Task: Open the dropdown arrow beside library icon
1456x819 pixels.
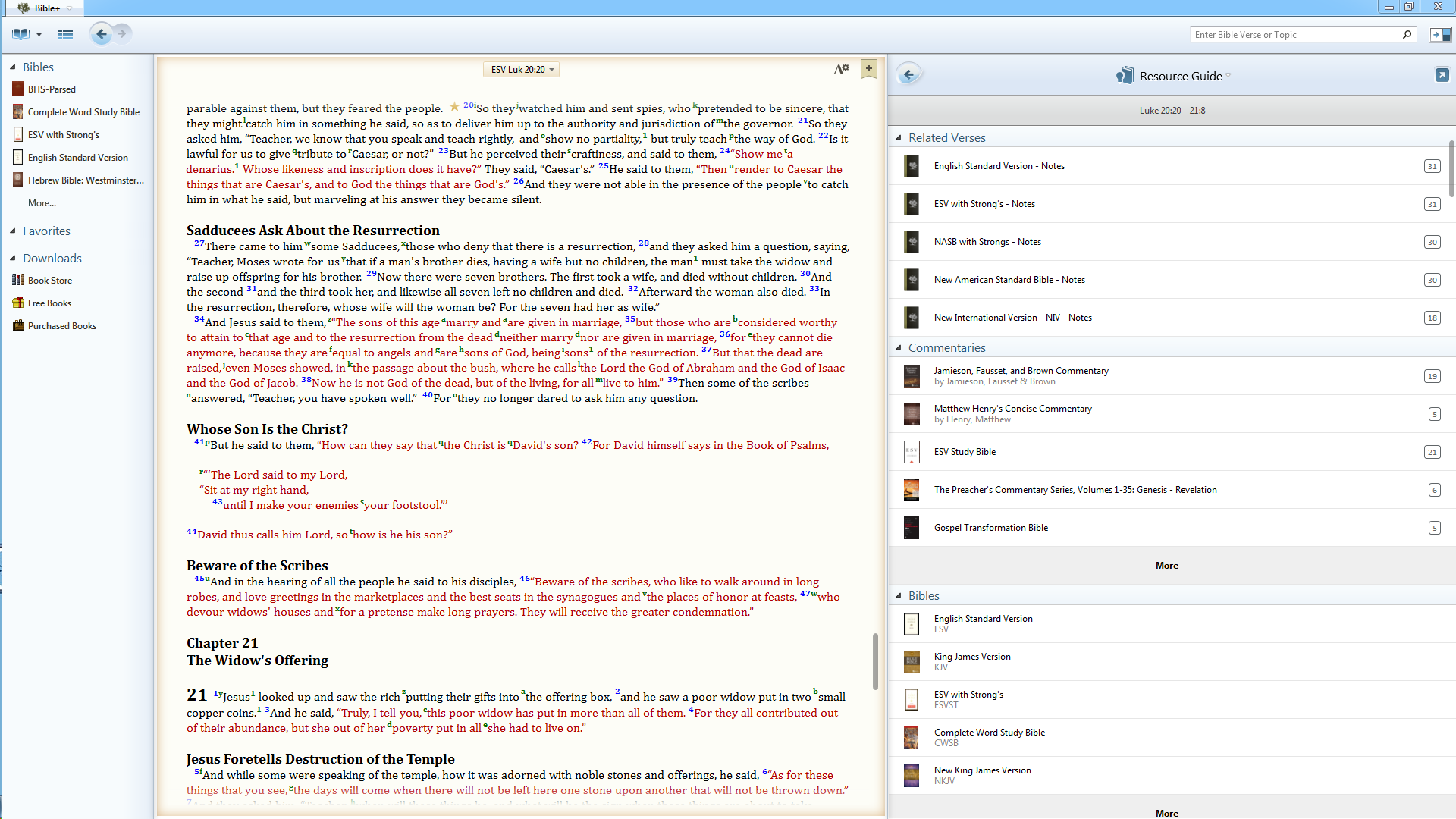Action: pyautogui.click(x=39, y=35)
